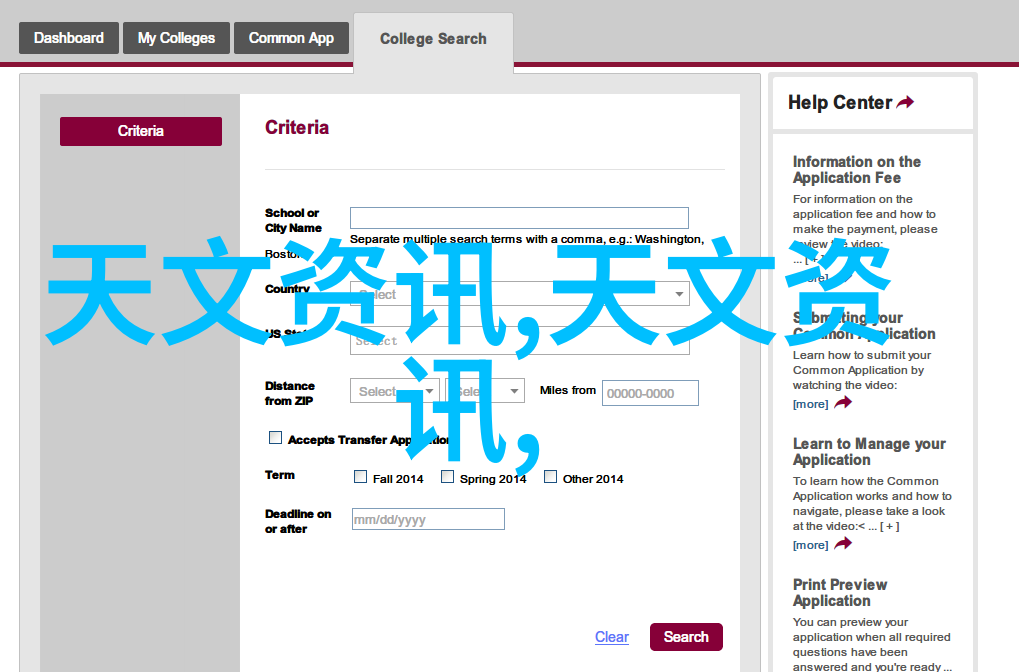
Task: Expand the US State dropdown
Action: [x=519, y=341]
